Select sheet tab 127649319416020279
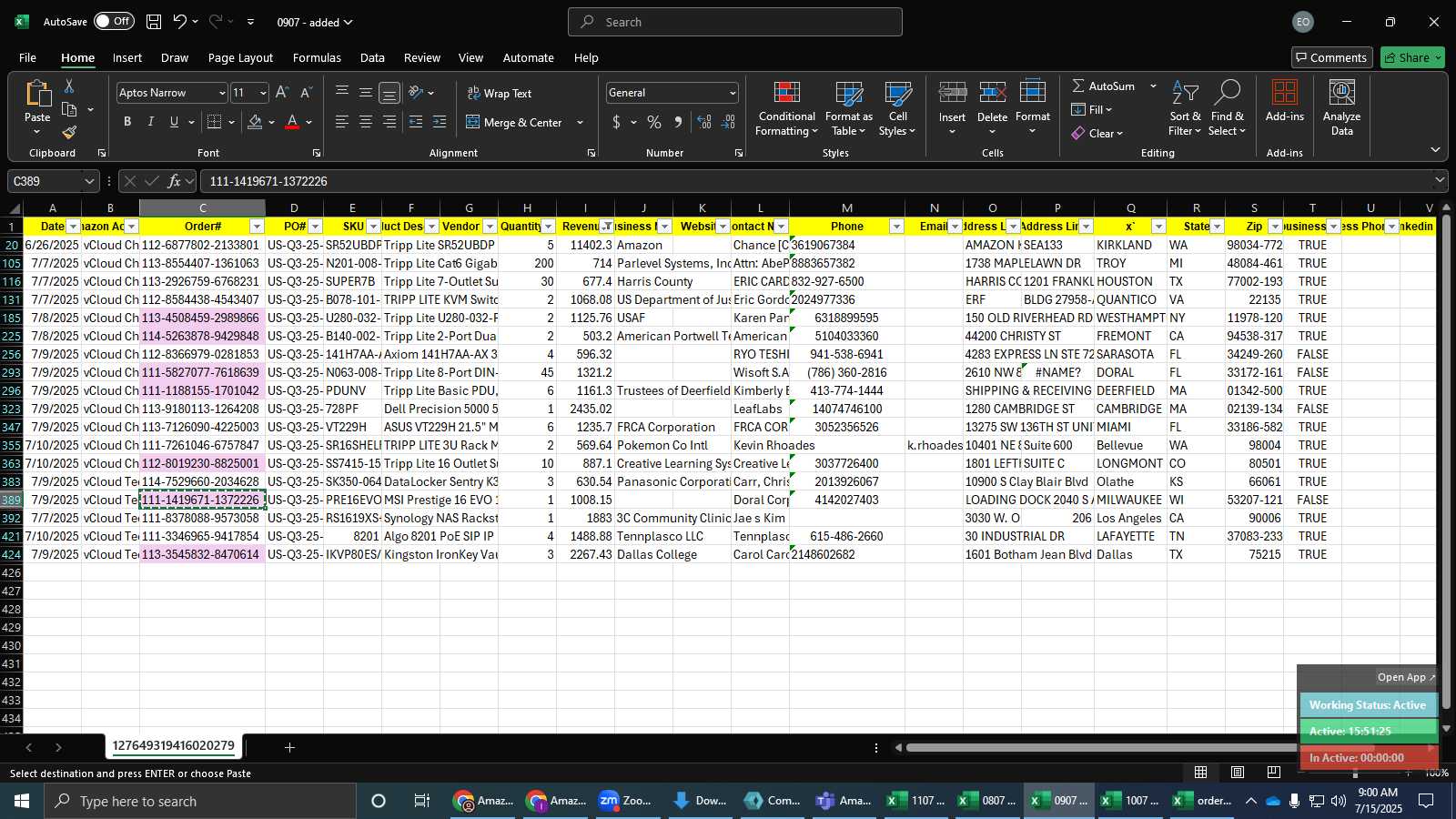 [174, 746]
